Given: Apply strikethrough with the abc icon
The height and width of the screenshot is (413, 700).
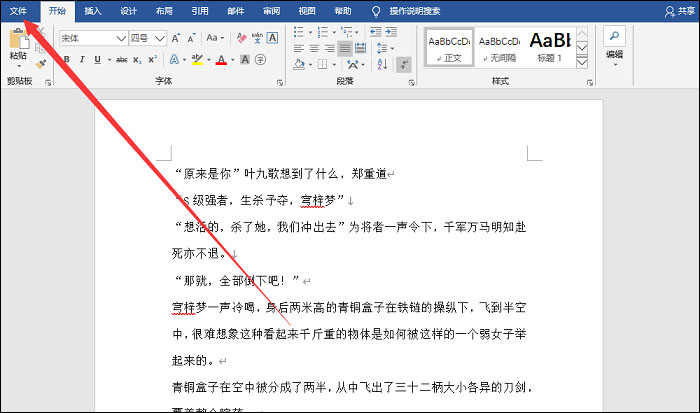Looking at the screenshot, I should (122, 60).
